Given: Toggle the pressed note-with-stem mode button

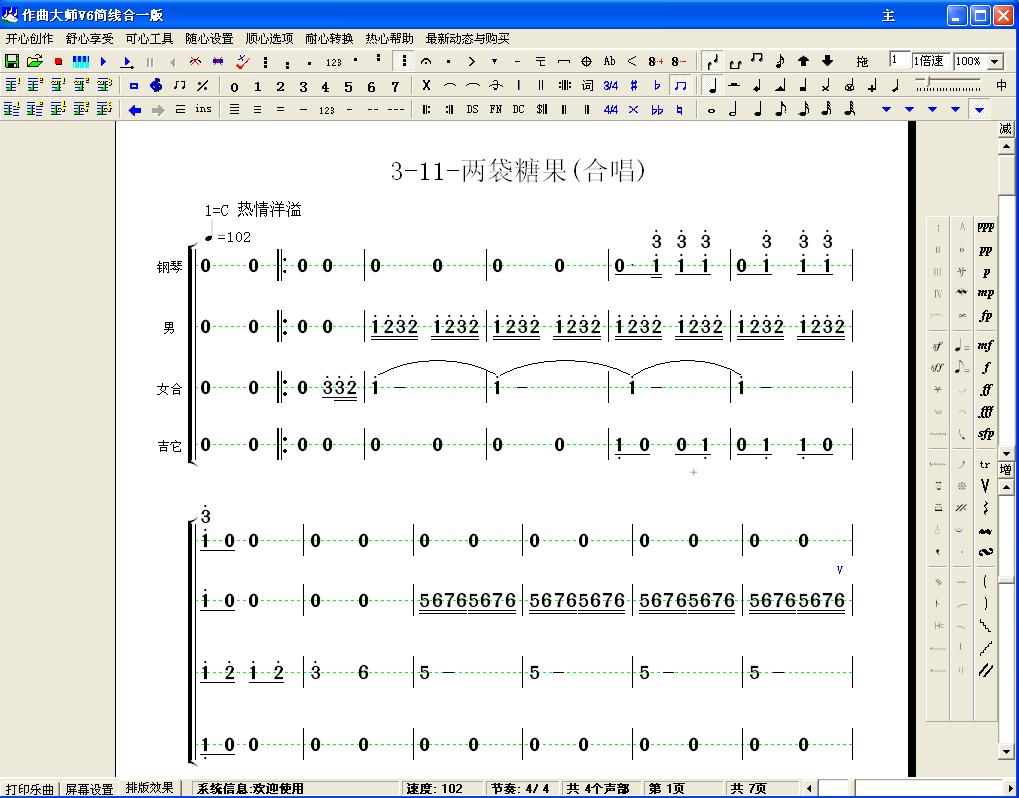Looking at the screenshot, I should point(713,61).
